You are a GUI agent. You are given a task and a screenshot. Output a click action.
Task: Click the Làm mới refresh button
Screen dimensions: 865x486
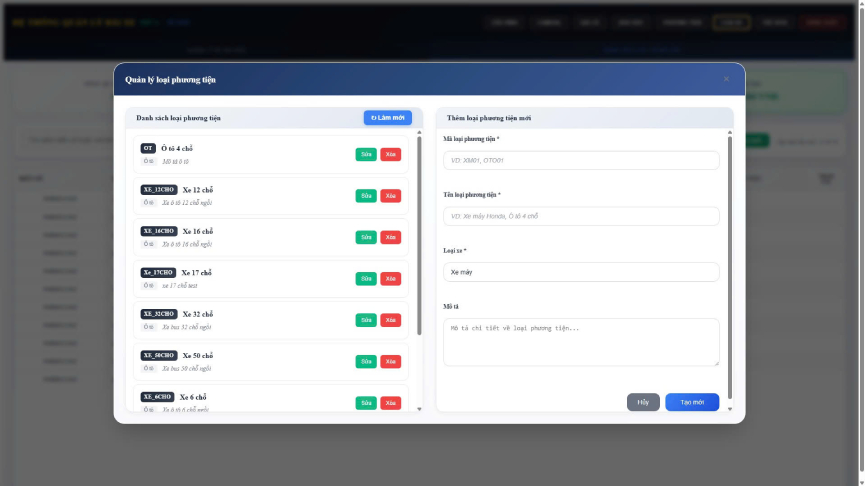pyautogui.click(x=387, y=118)
